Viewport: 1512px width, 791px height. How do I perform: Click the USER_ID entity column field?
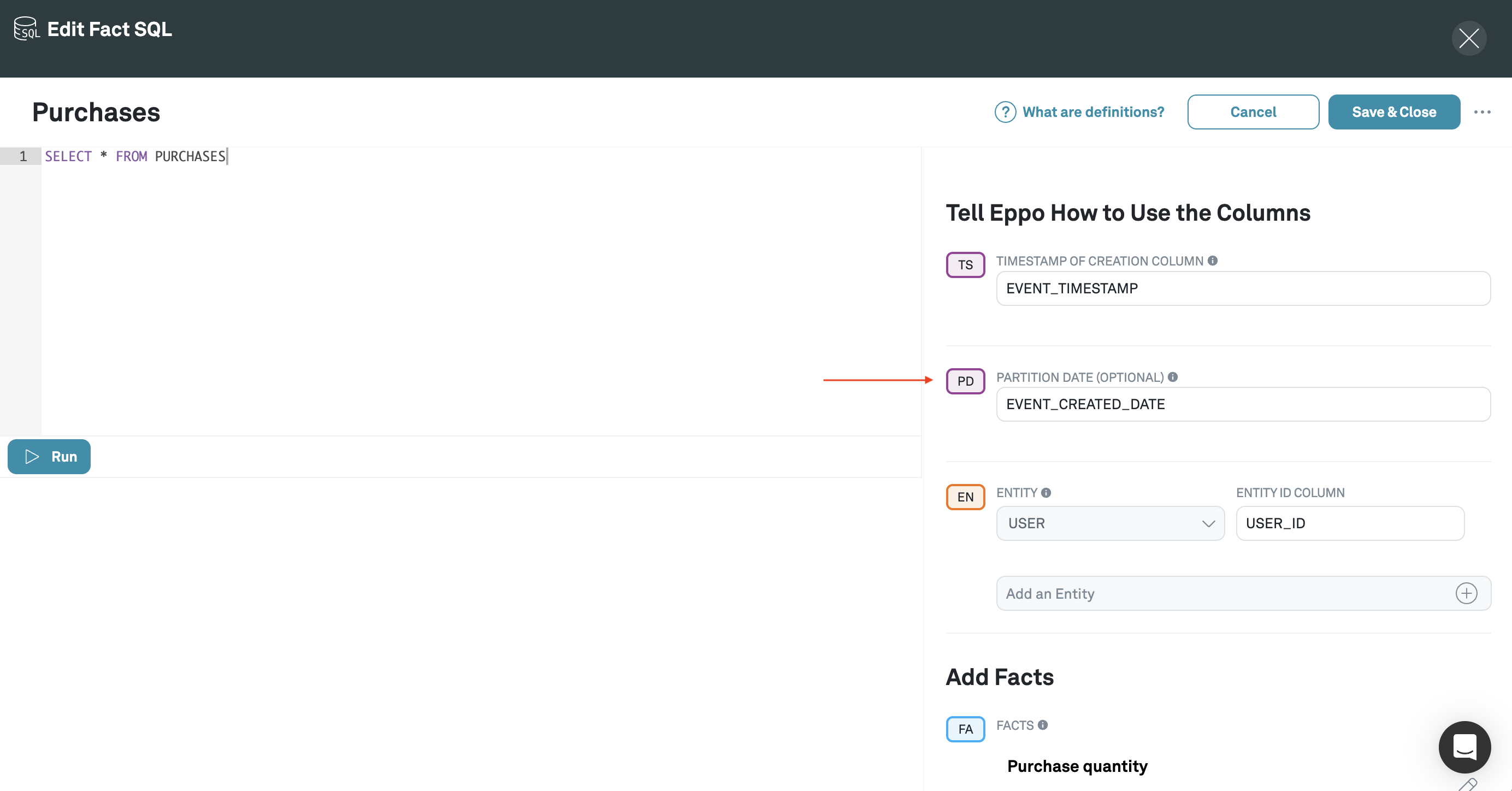coord(1349,523)
